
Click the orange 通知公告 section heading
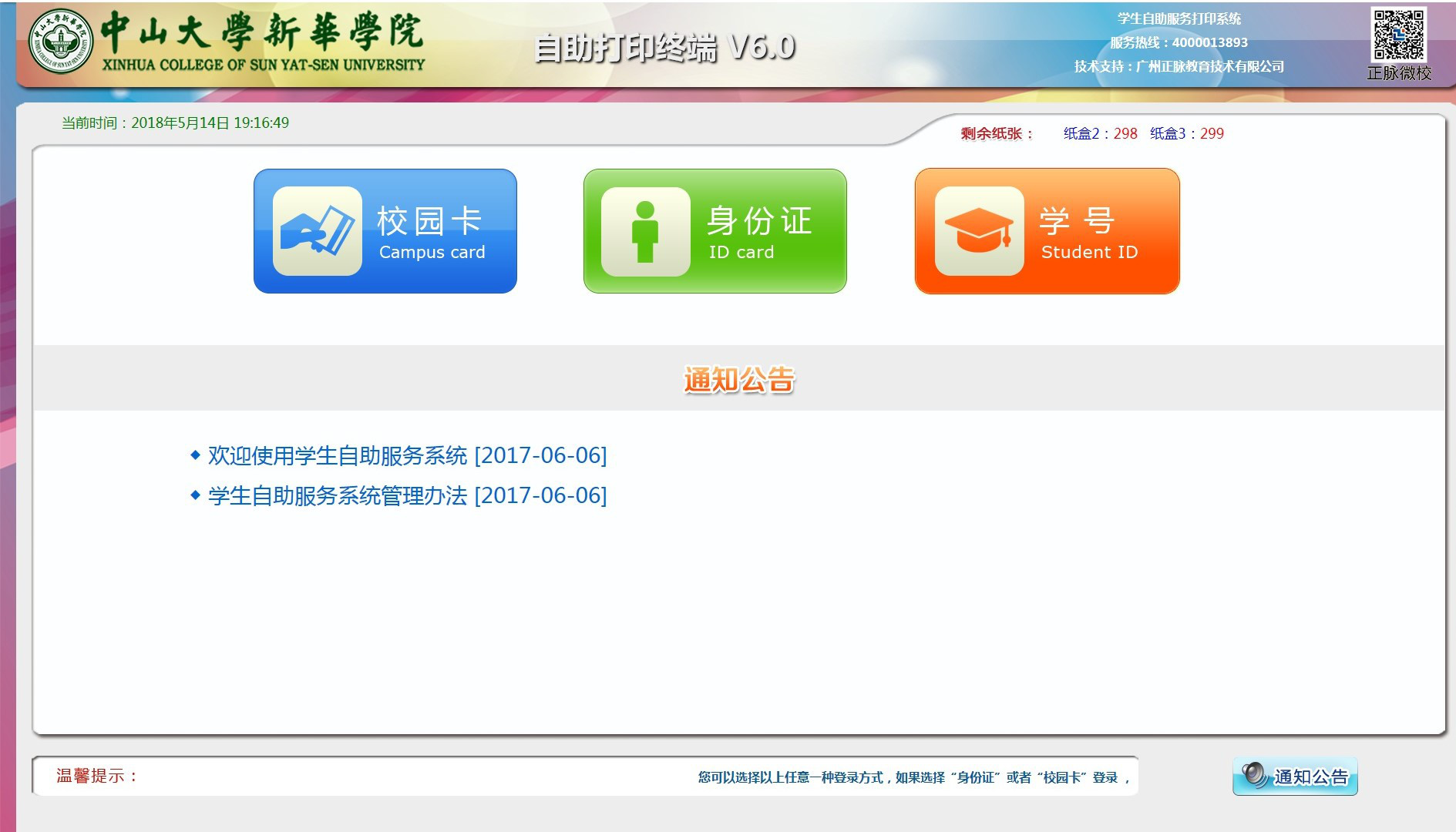click(738, 380)
